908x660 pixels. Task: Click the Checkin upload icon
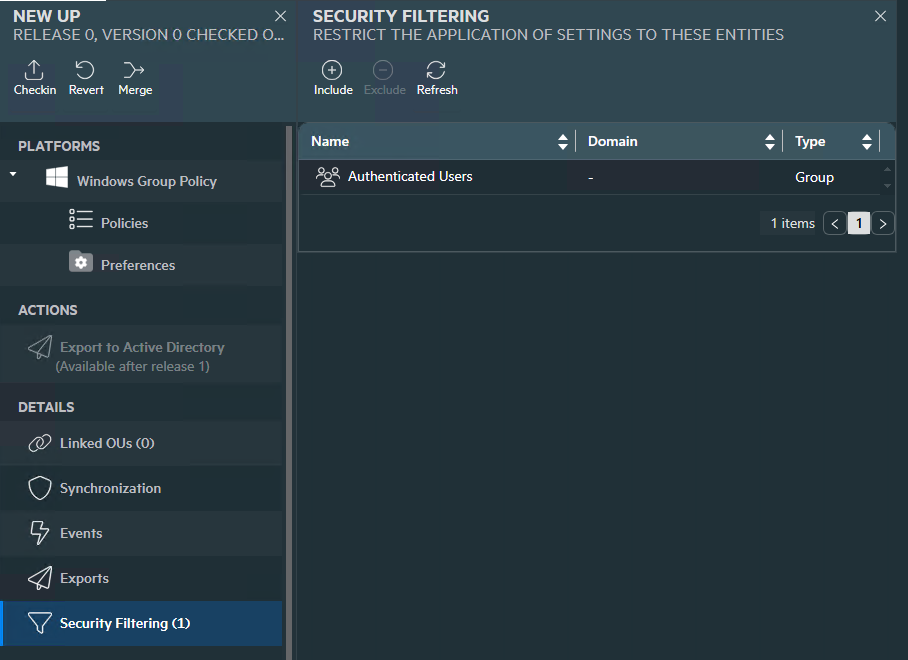[x=34, y=70]
